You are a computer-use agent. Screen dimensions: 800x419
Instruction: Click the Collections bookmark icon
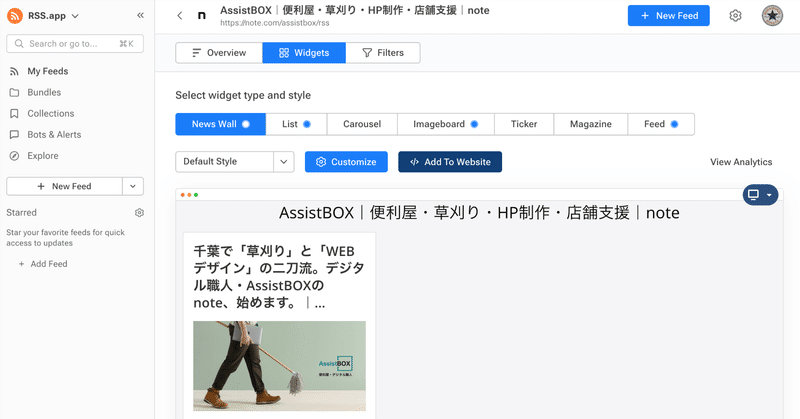pyautogui.click(x=14, y=113)
